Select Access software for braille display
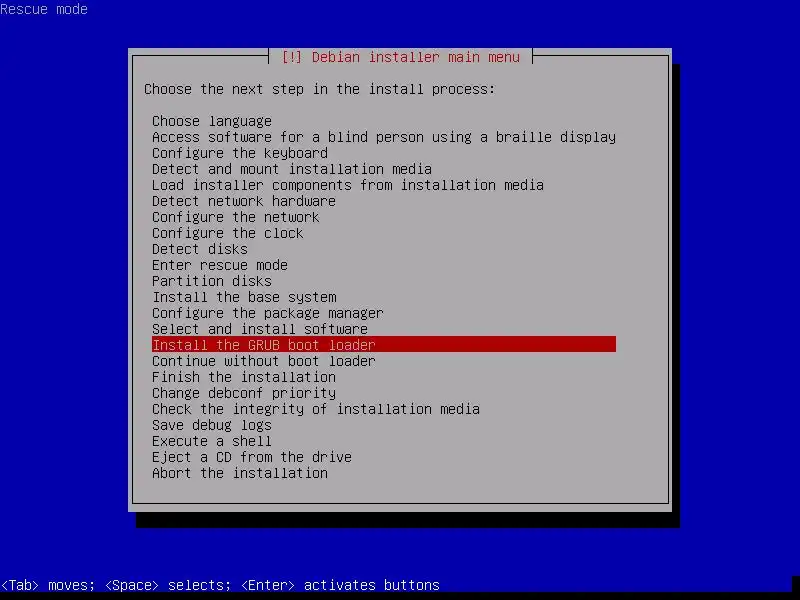The width and height of the screenshot is (800, 600). (x=384, y=137)
